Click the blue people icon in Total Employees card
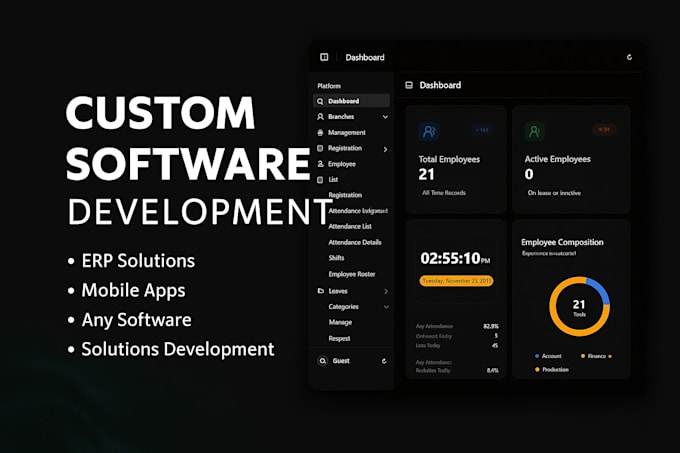 [429, 131]
